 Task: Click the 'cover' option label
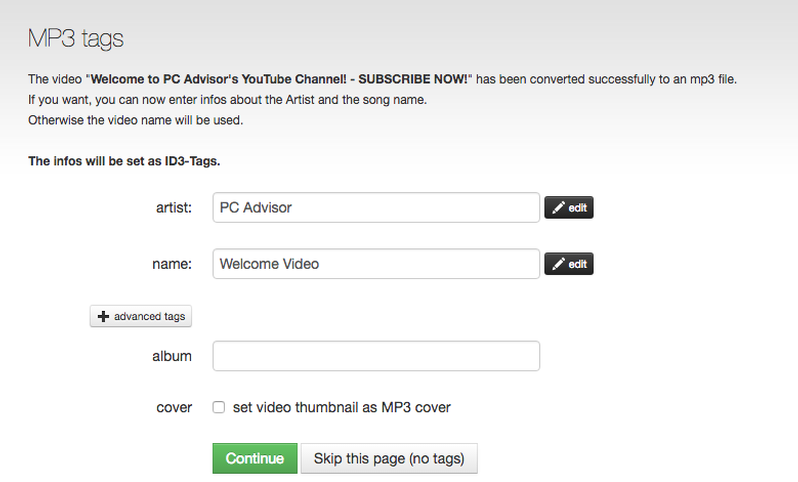pos(174,407)
